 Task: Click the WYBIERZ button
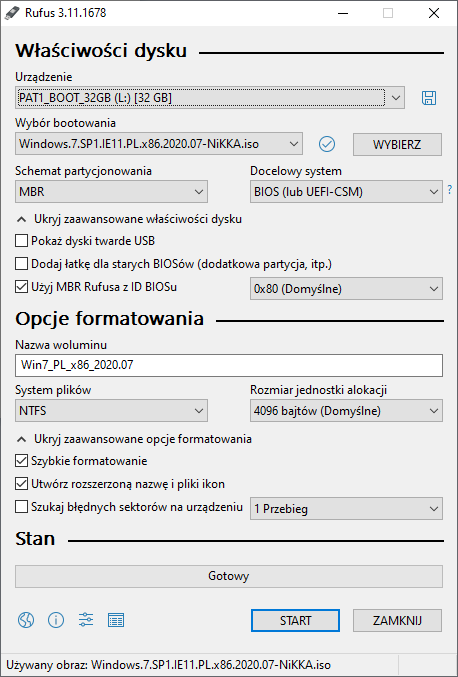[397, 144]
